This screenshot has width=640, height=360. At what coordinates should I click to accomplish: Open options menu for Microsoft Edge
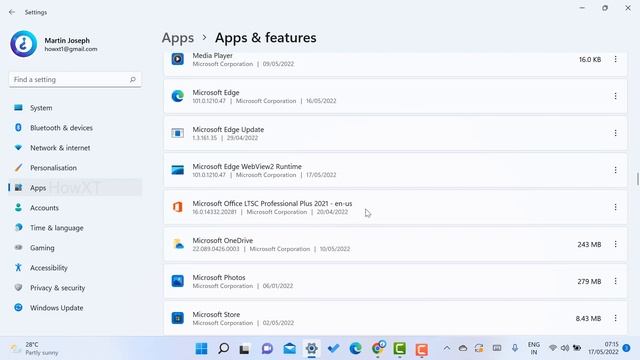point(615,96)
